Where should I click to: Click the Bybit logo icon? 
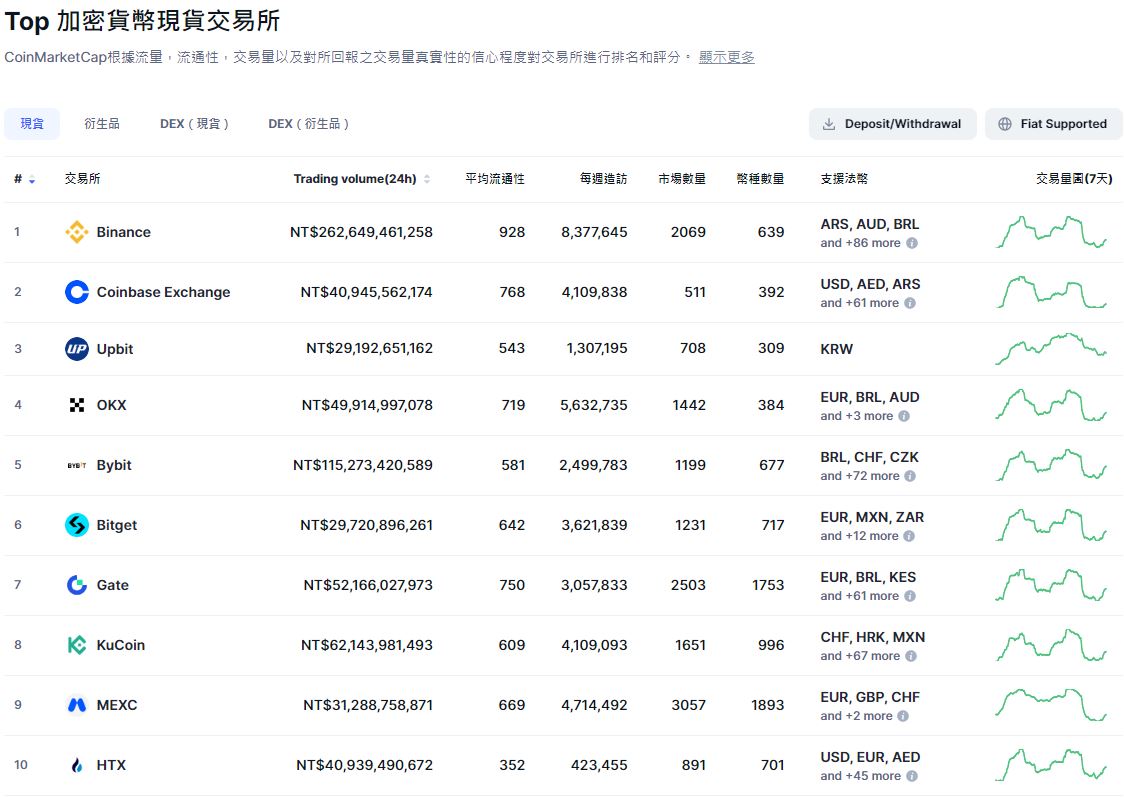point(77,465)
